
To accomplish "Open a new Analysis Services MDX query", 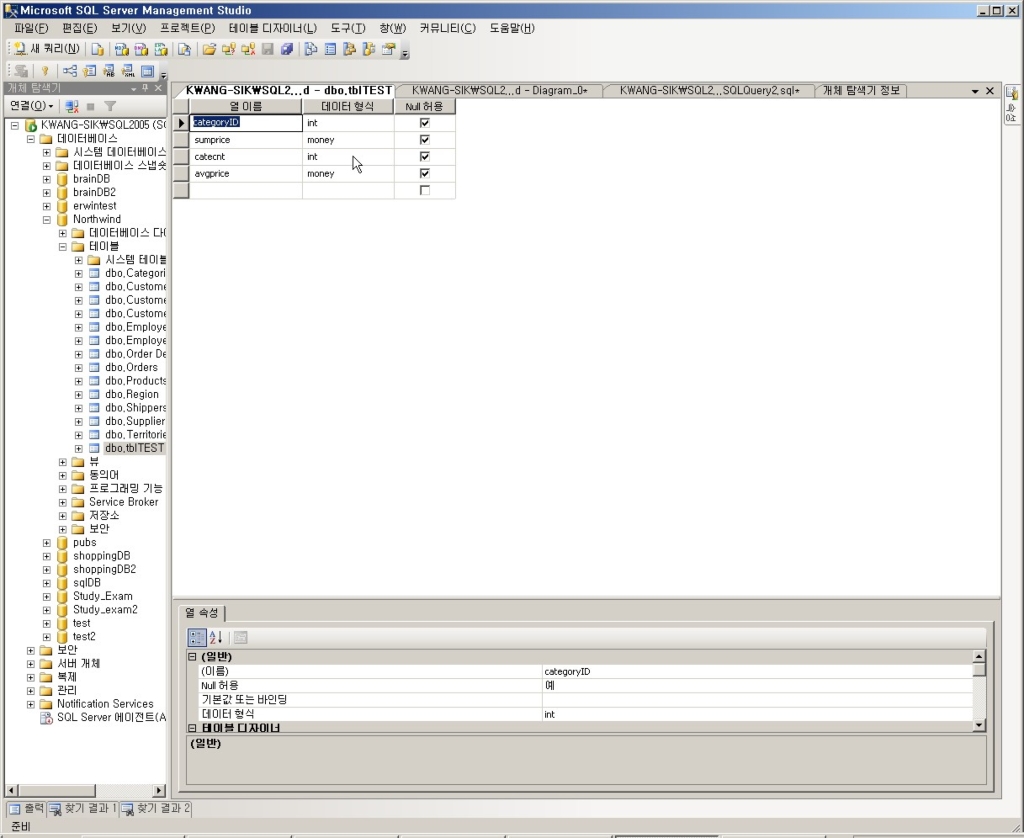I will (121, 50).
